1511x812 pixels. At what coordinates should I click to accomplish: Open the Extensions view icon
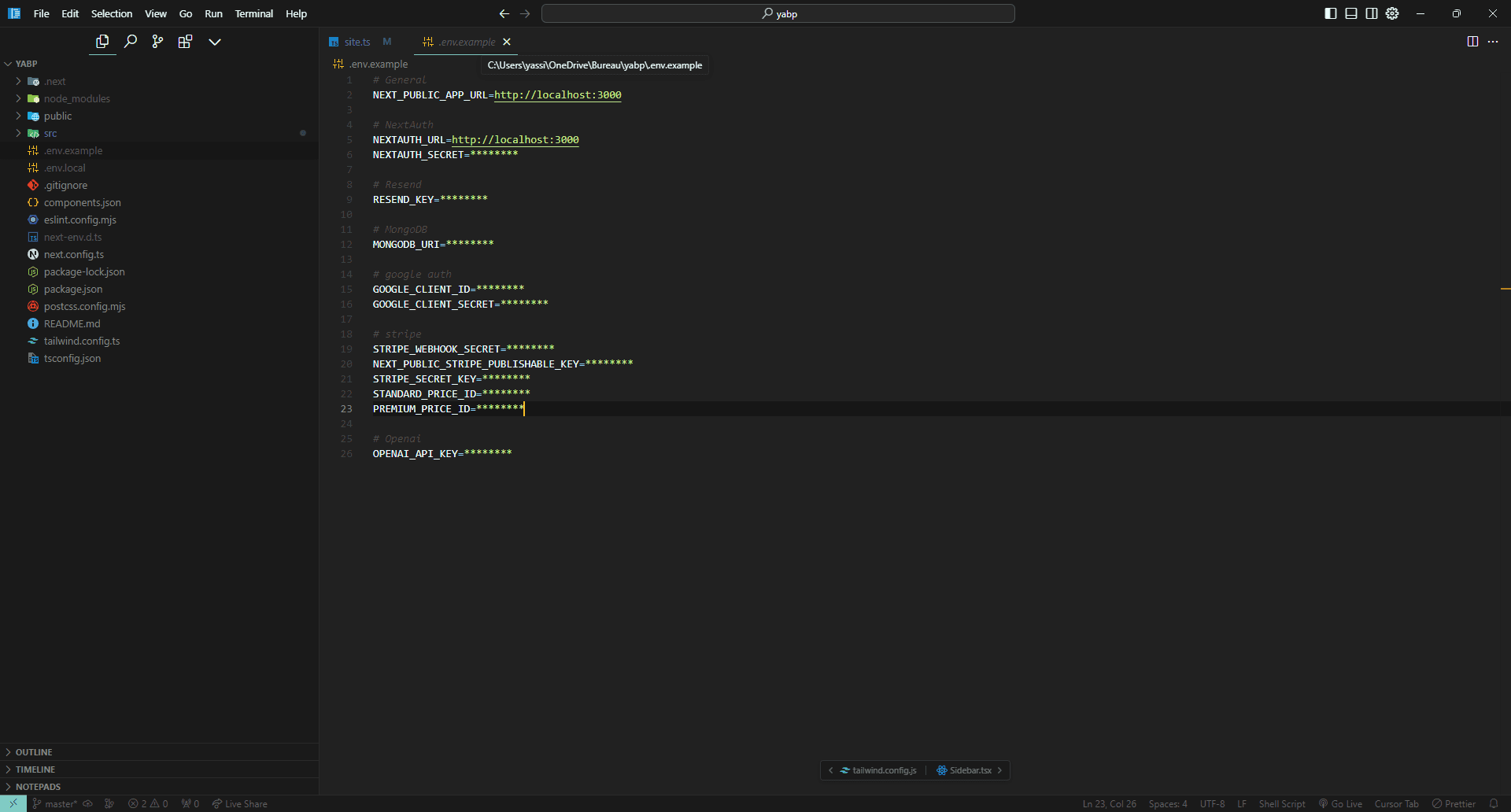pos(185,42)
